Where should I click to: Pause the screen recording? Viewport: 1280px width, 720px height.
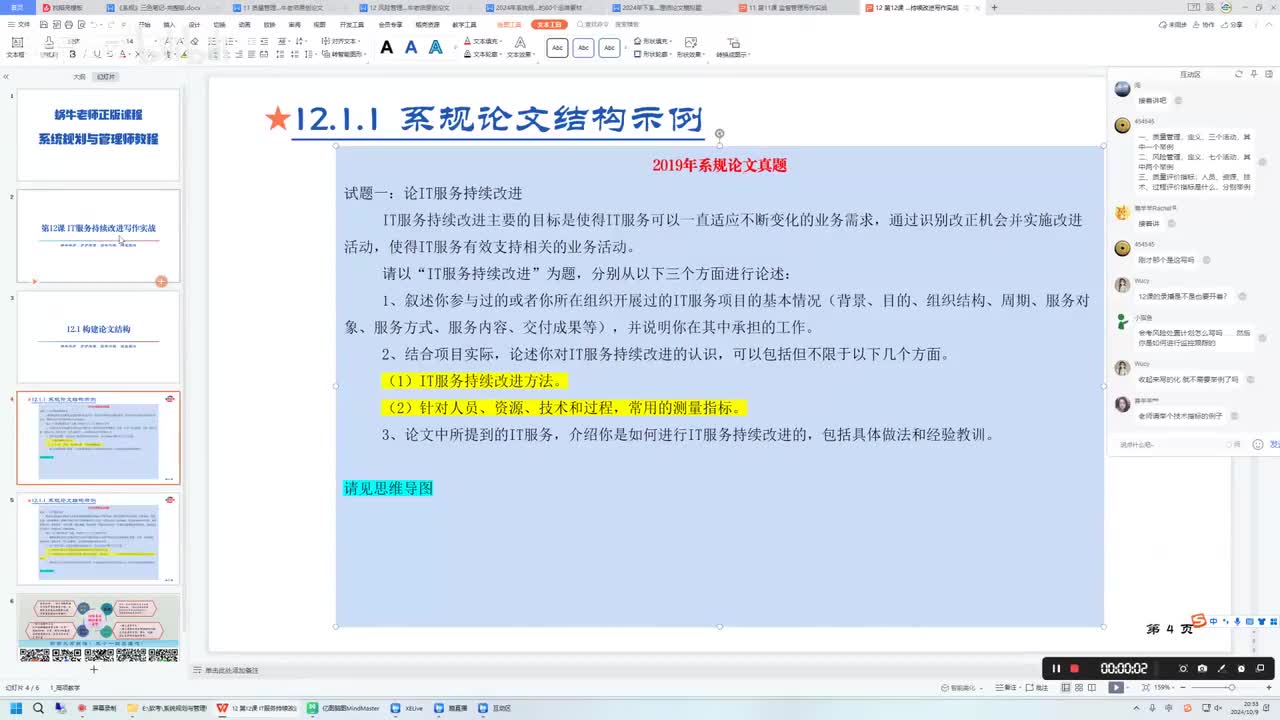(x=1056, y=668)
